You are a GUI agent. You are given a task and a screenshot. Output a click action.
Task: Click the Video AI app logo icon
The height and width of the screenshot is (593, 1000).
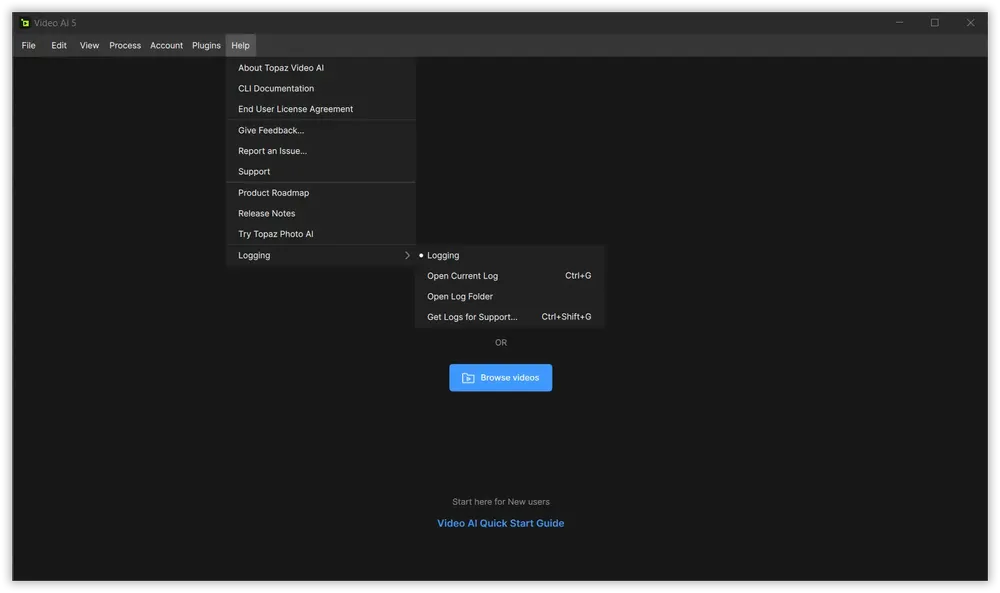coord(24,23)
